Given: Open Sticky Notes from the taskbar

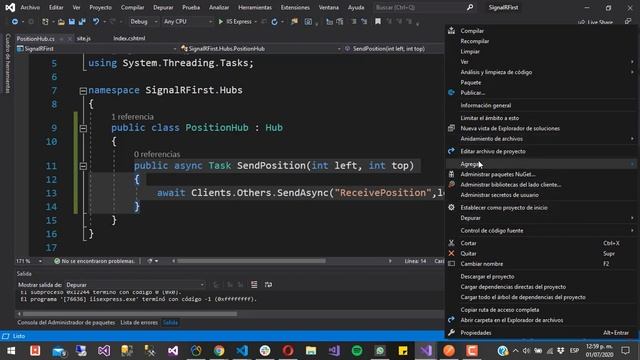Looking at the screenshot, I should (403, 351).
